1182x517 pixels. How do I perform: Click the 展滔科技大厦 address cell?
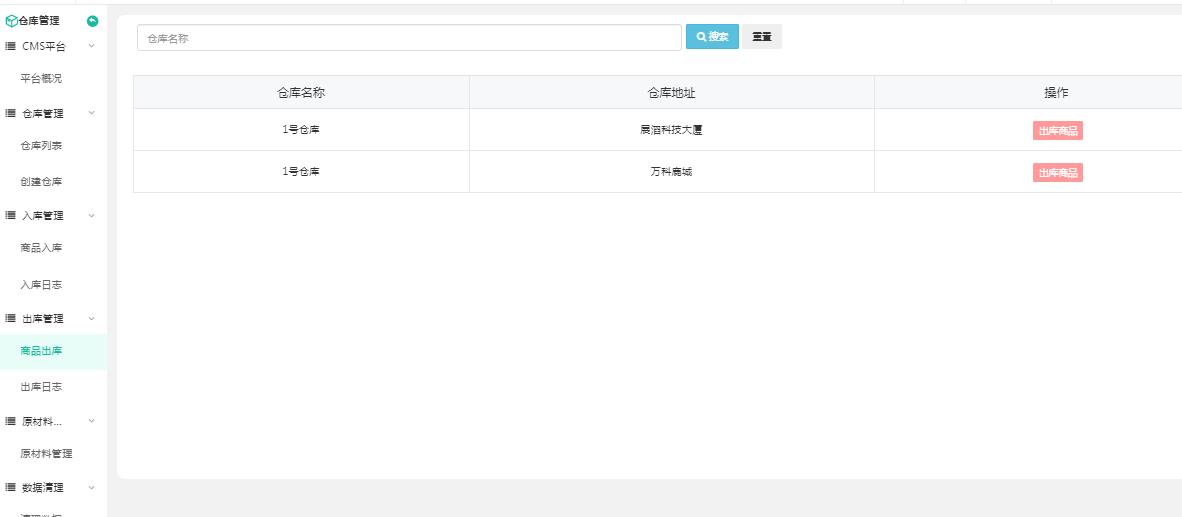pyautogui.click(x=672, y=130)
